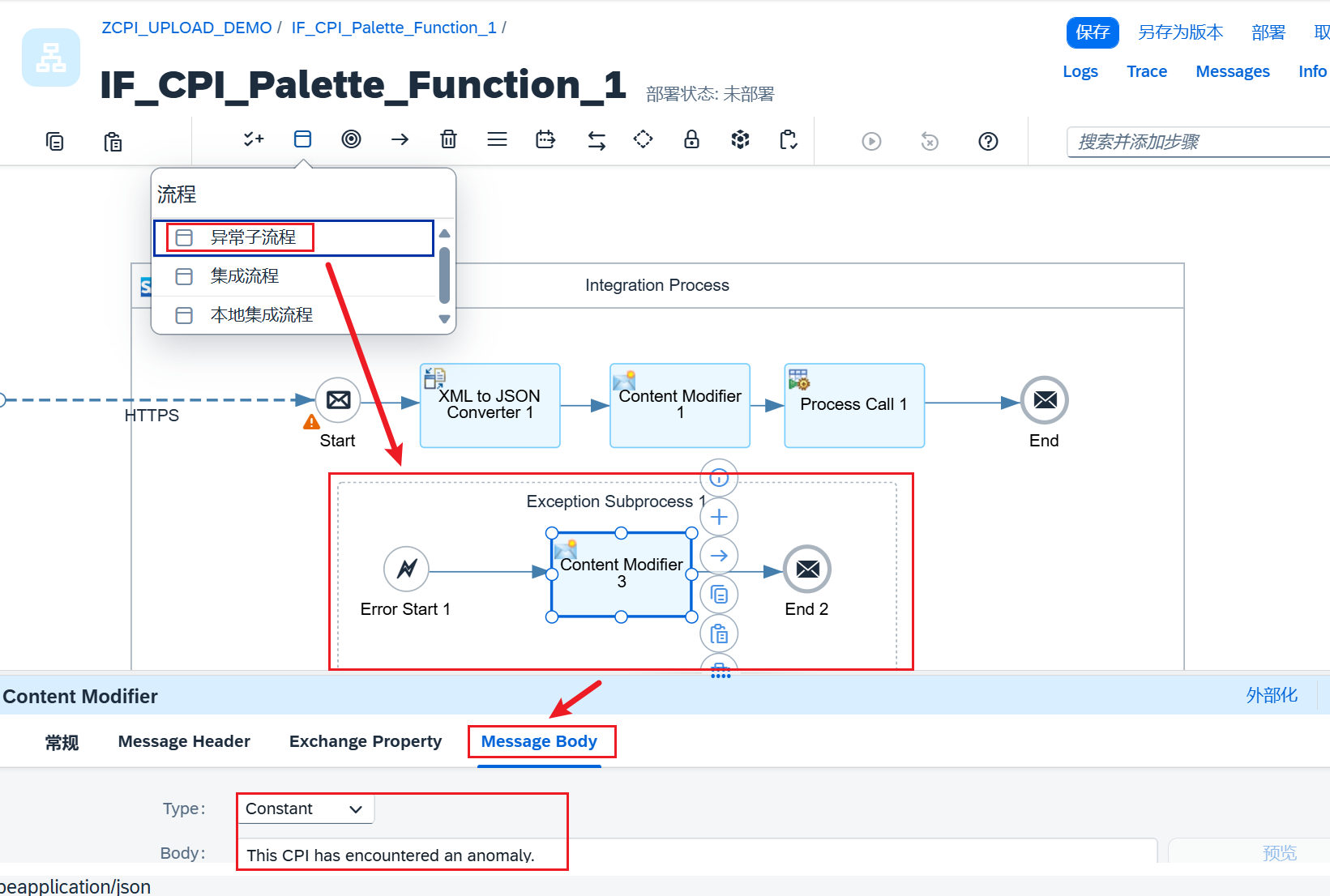Image resolution: width=1330 pixels, height=896 pixels.
Task: Open the timer scheduler calendar icon
Action: [545, 139]
